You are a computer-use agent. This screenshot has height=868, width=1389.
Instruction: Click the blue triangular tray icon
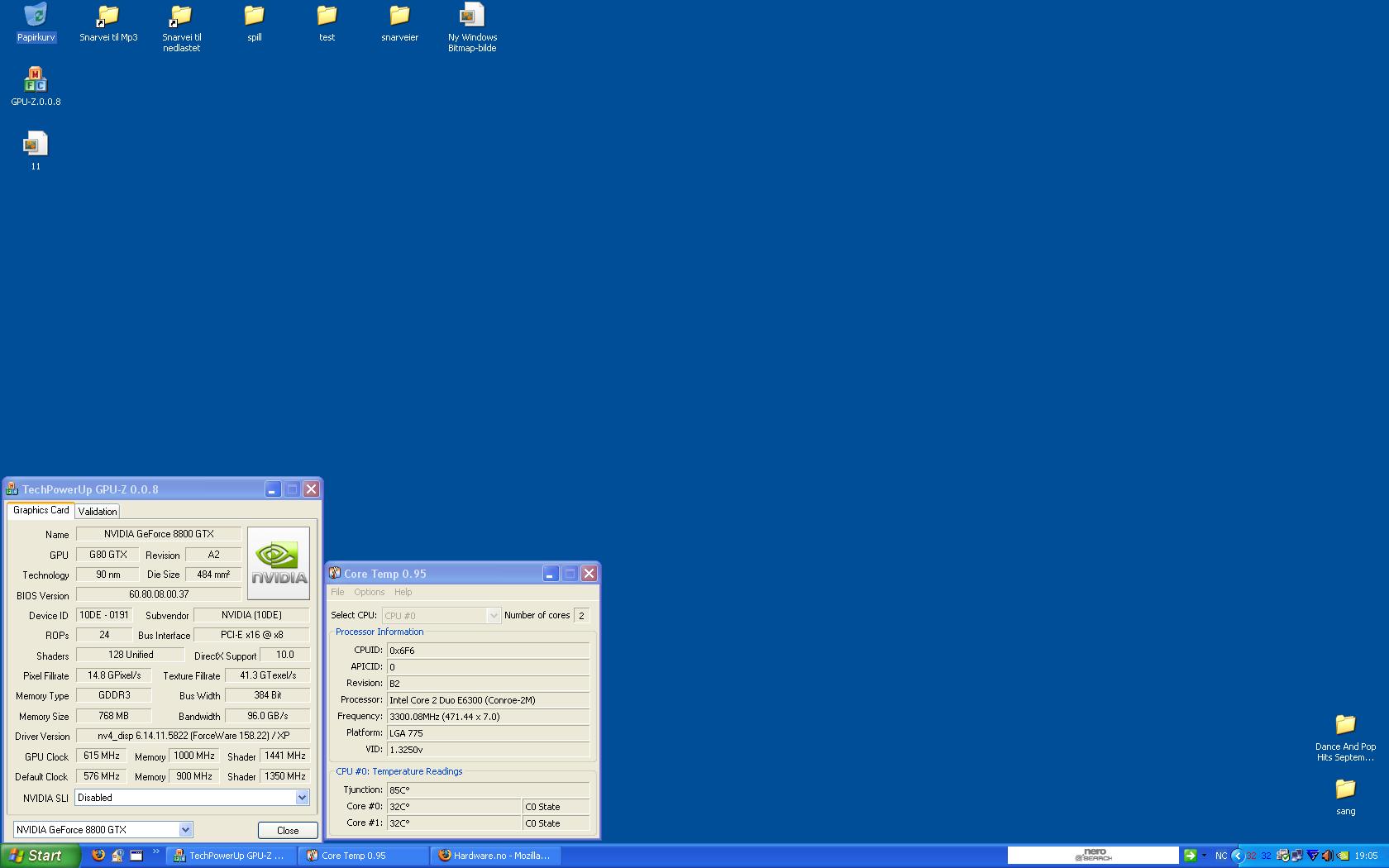[1312, 856]
